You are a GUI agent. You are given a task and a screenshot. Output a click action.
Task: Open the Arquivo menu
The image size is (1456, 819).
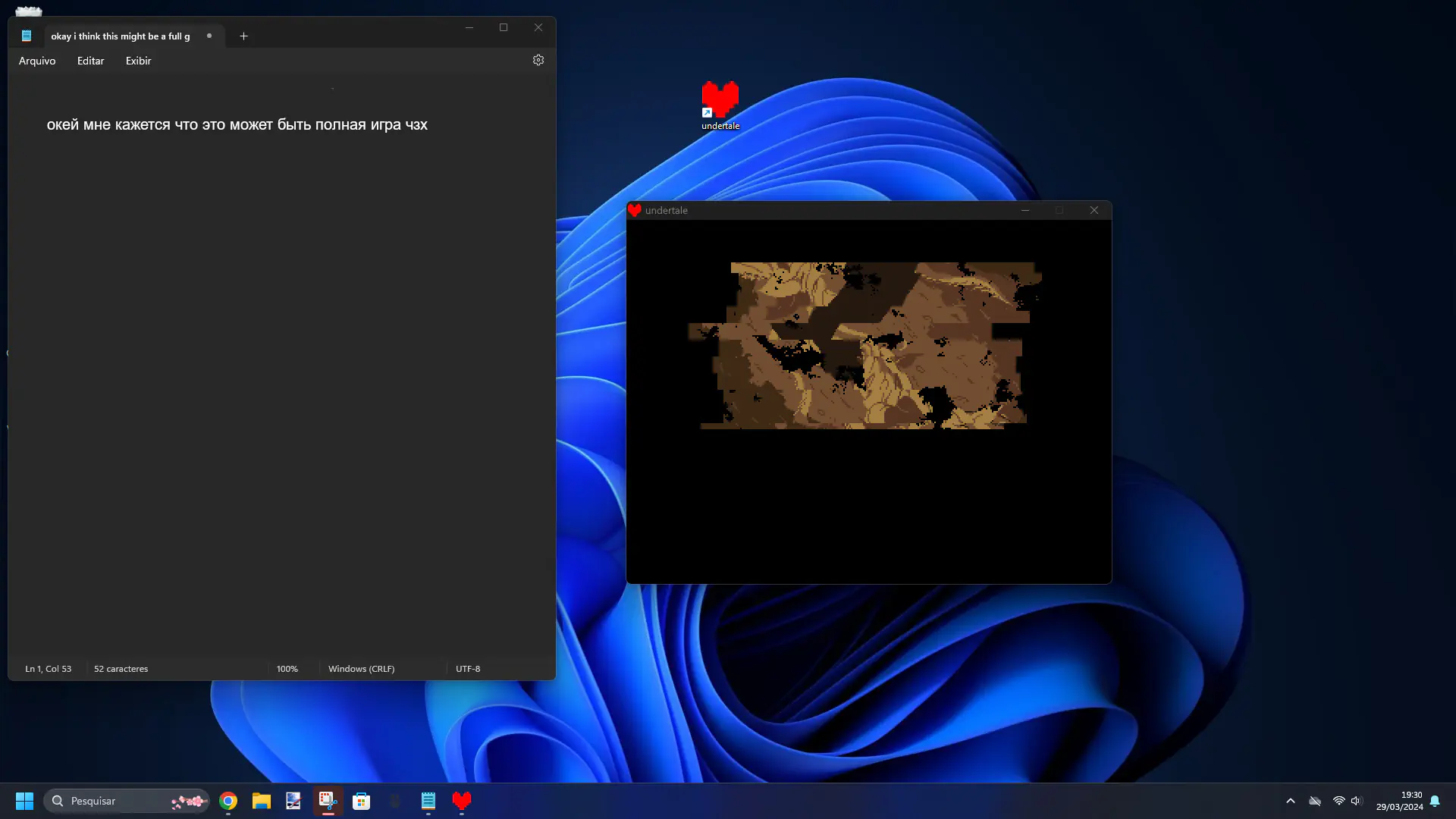click(37, 61)
